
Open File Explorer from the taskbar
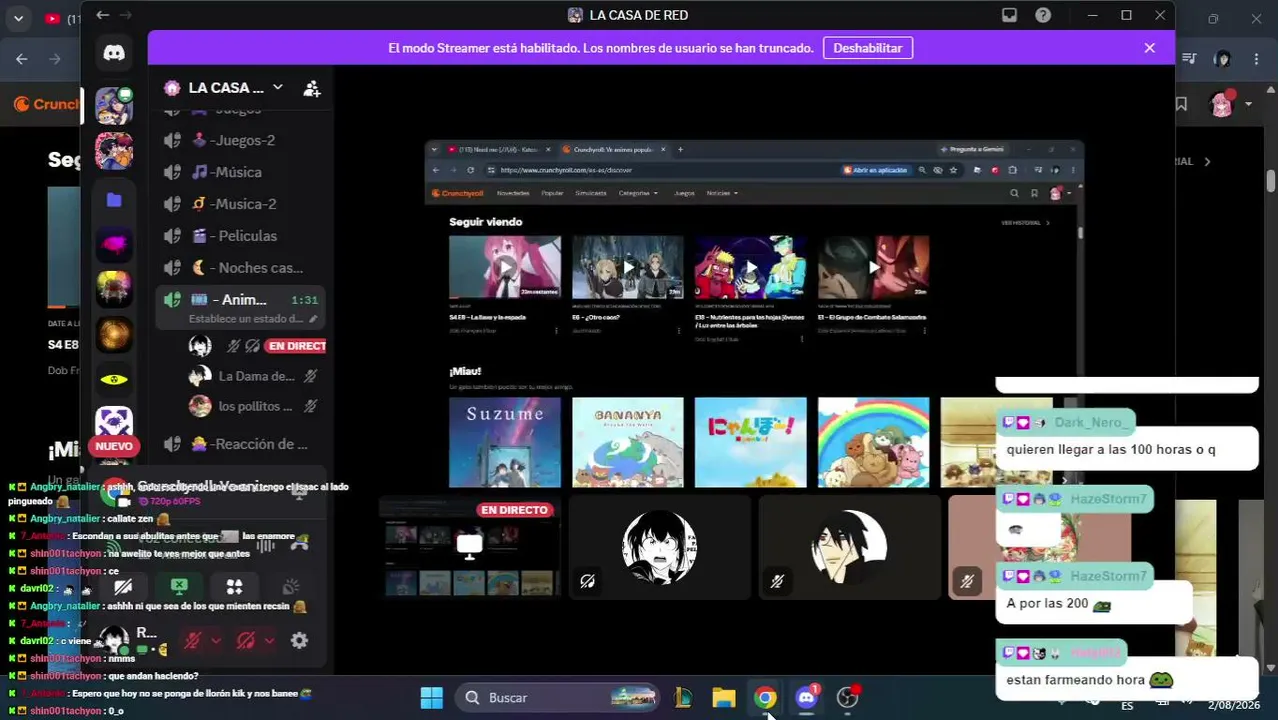pos(724,697)
